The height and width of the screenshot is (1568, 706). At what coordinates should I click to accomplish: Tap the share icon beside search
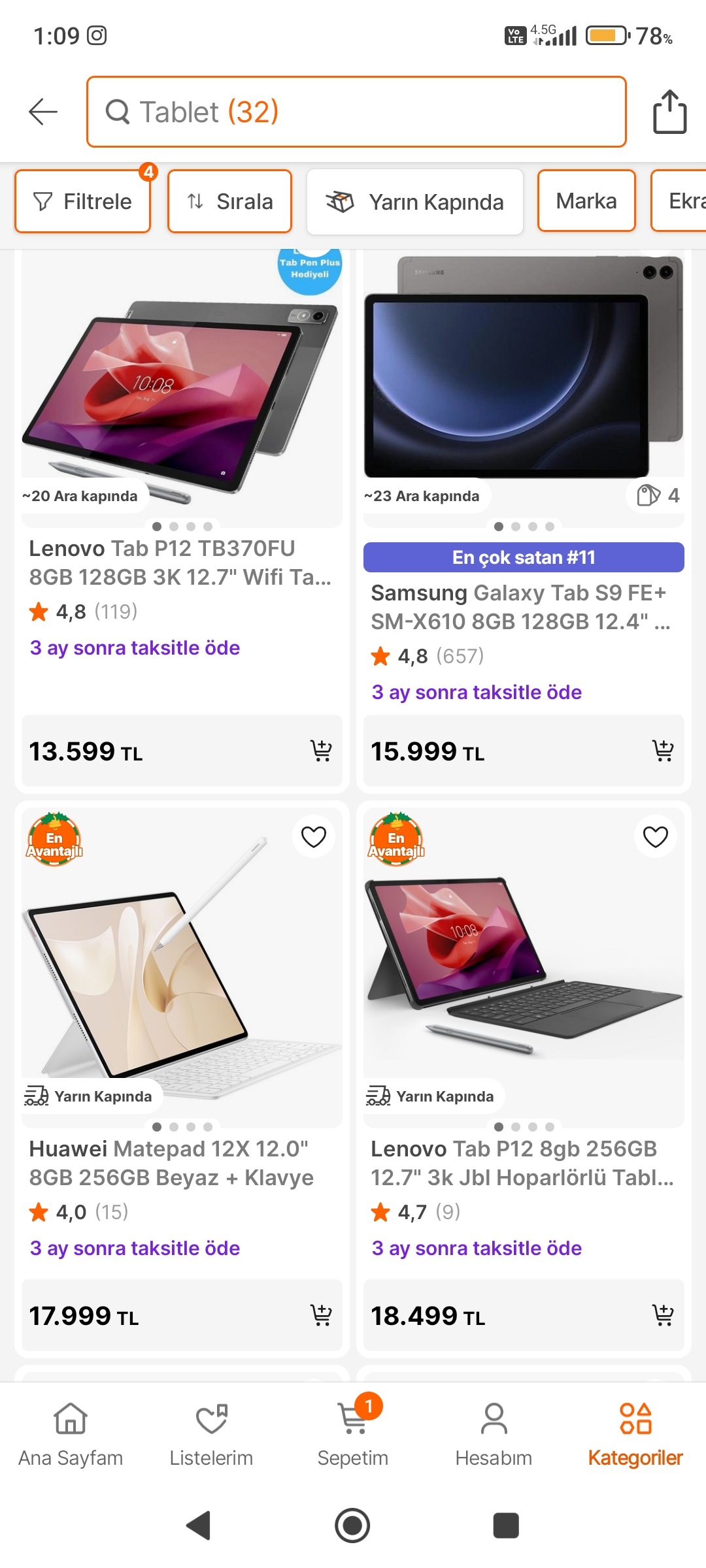point(669,112)
